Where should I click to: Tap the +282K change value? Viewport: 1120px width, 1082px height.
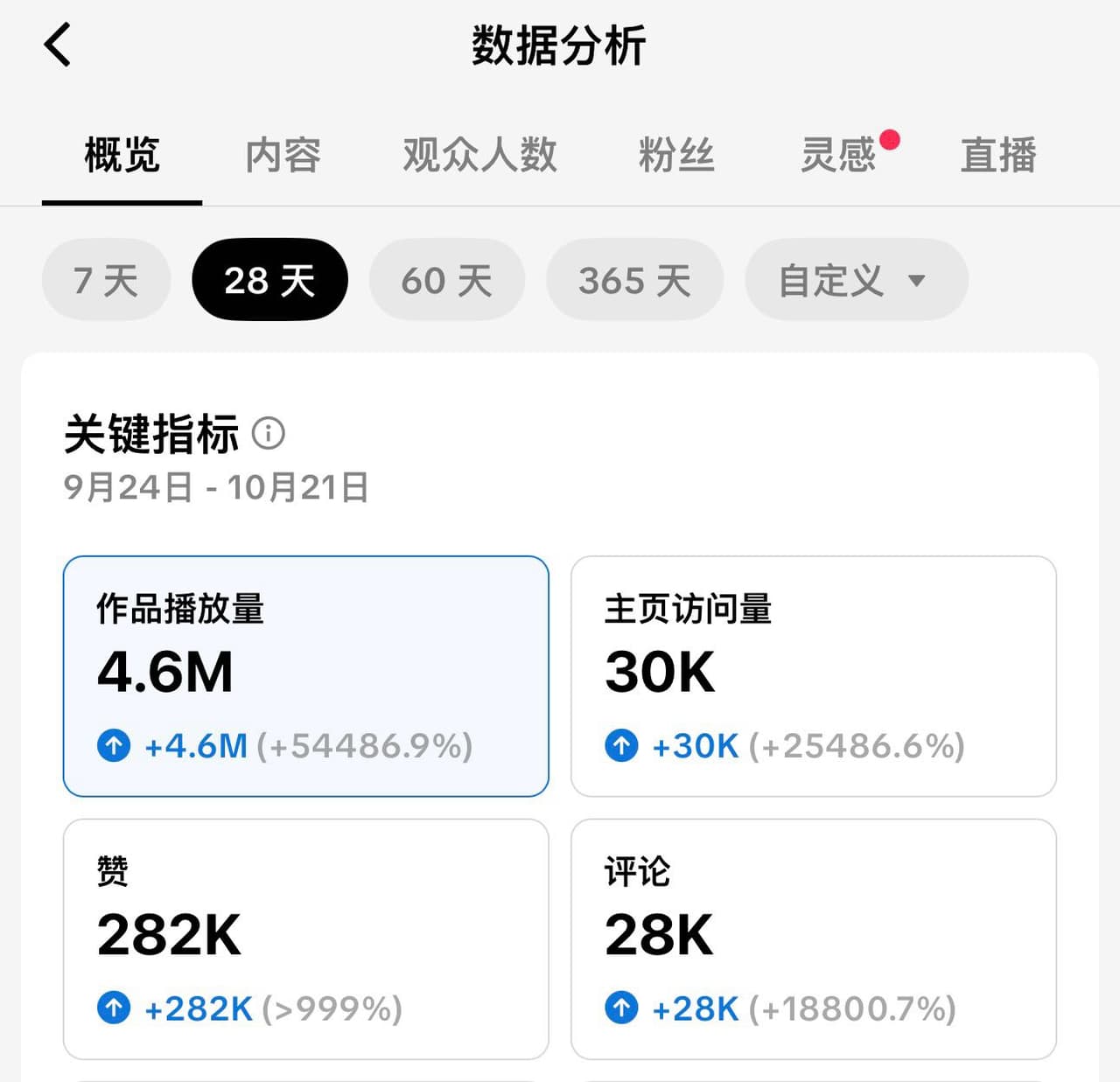pos(199,1009)
